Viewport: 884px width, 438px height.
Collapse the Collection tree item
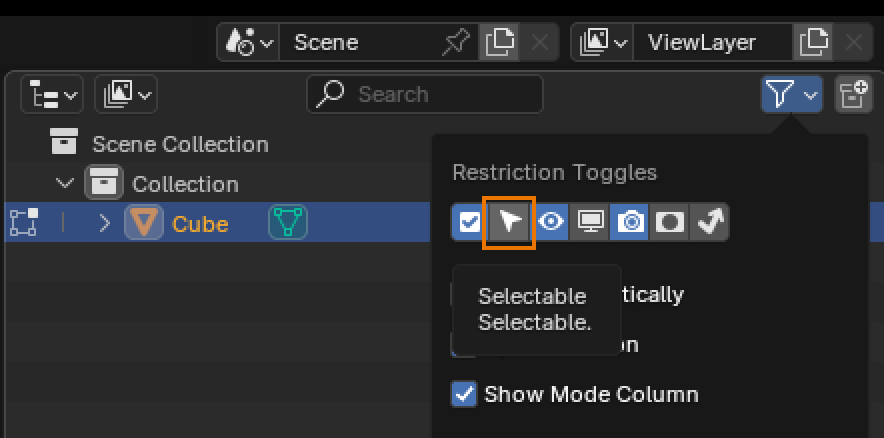click(65, 184)
